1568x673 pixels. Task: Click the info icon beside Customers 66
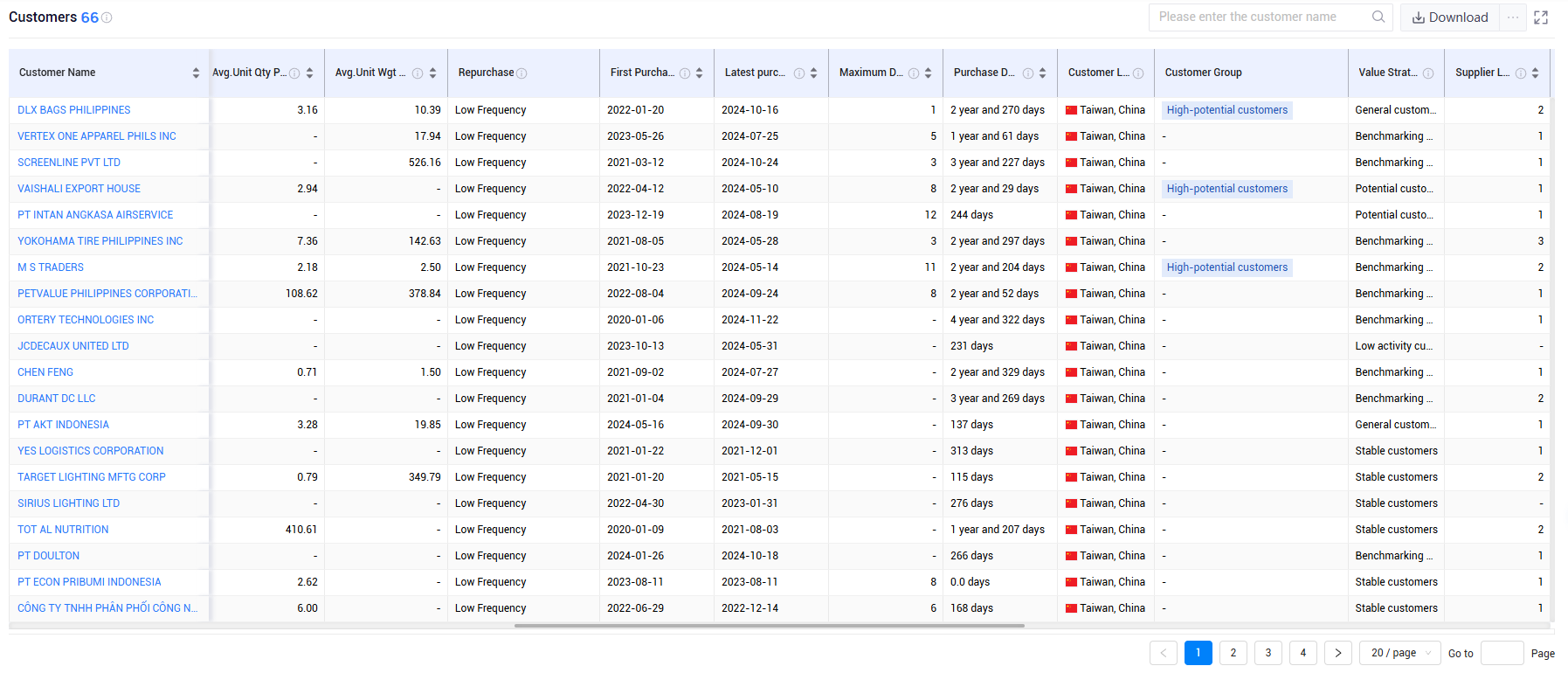point(107,17)
